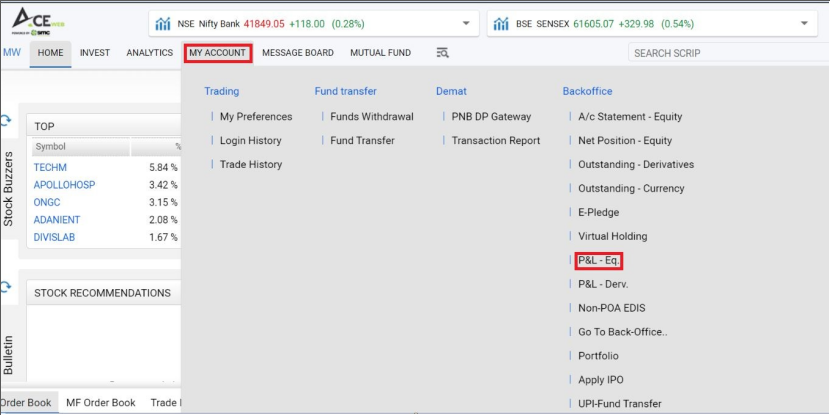Image resolution: width=830 pixels, height=415 pixels.
Task: Open Login History
Action: (x=250, y=140)
